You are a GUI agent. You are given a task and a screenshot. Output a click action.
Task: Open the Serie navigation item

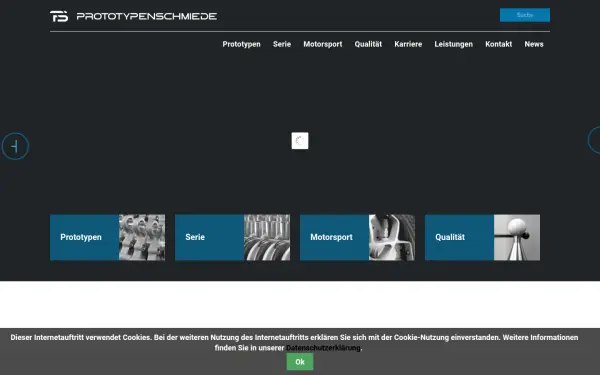pyautogui.click(x=282, y=44)
